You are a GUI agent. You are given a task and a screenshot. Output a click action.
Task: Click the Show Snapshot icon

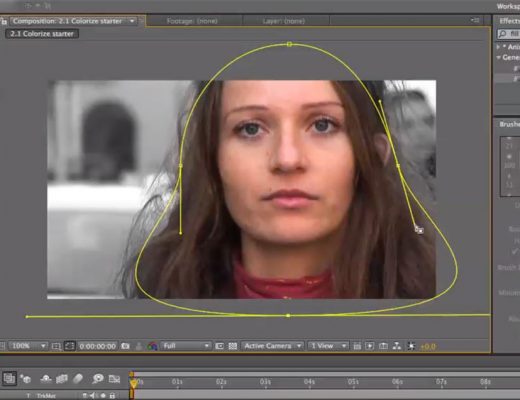pos(139,346)
